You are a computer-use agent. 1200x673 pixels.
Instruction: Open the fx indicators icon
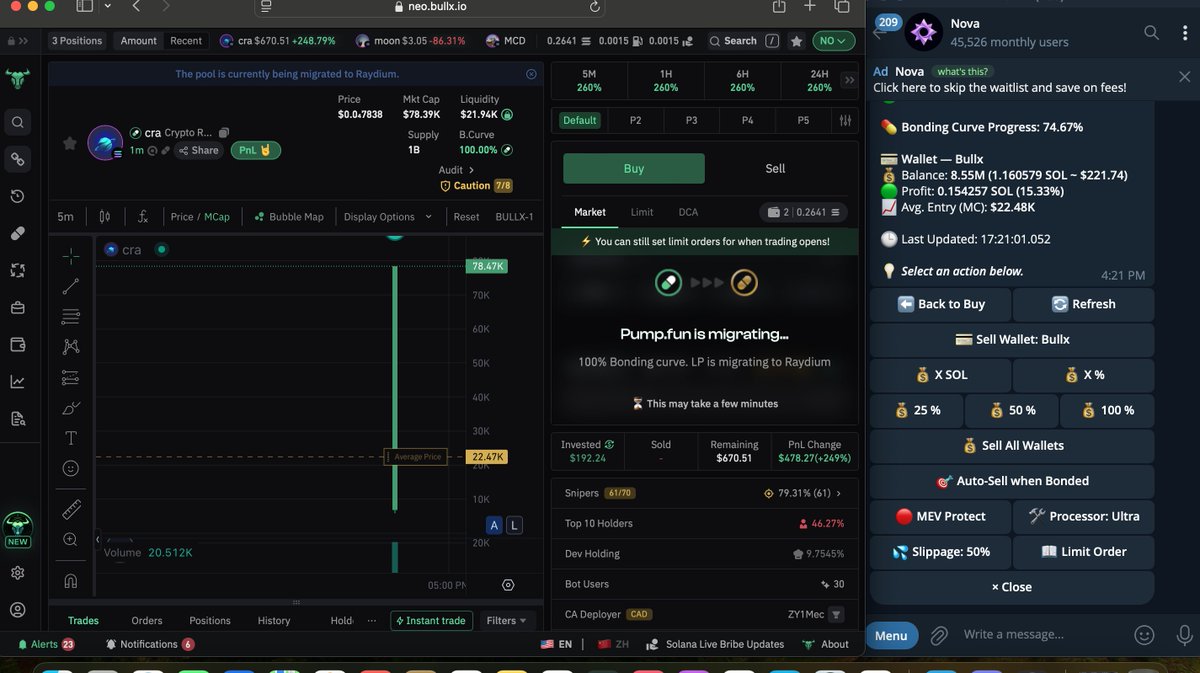143,216
